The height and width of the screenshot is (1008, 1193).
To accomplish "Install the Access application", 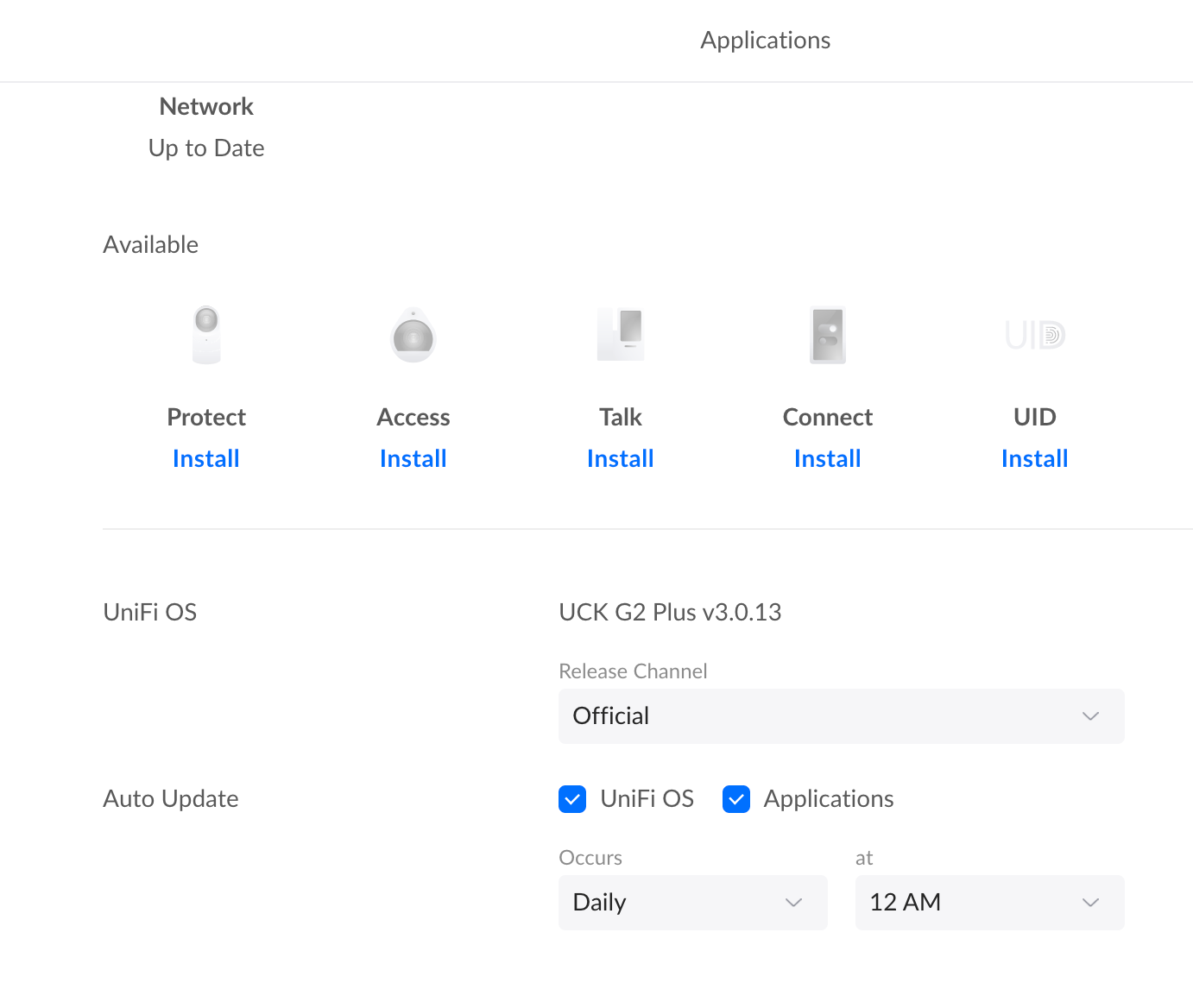I will (413, 458).
